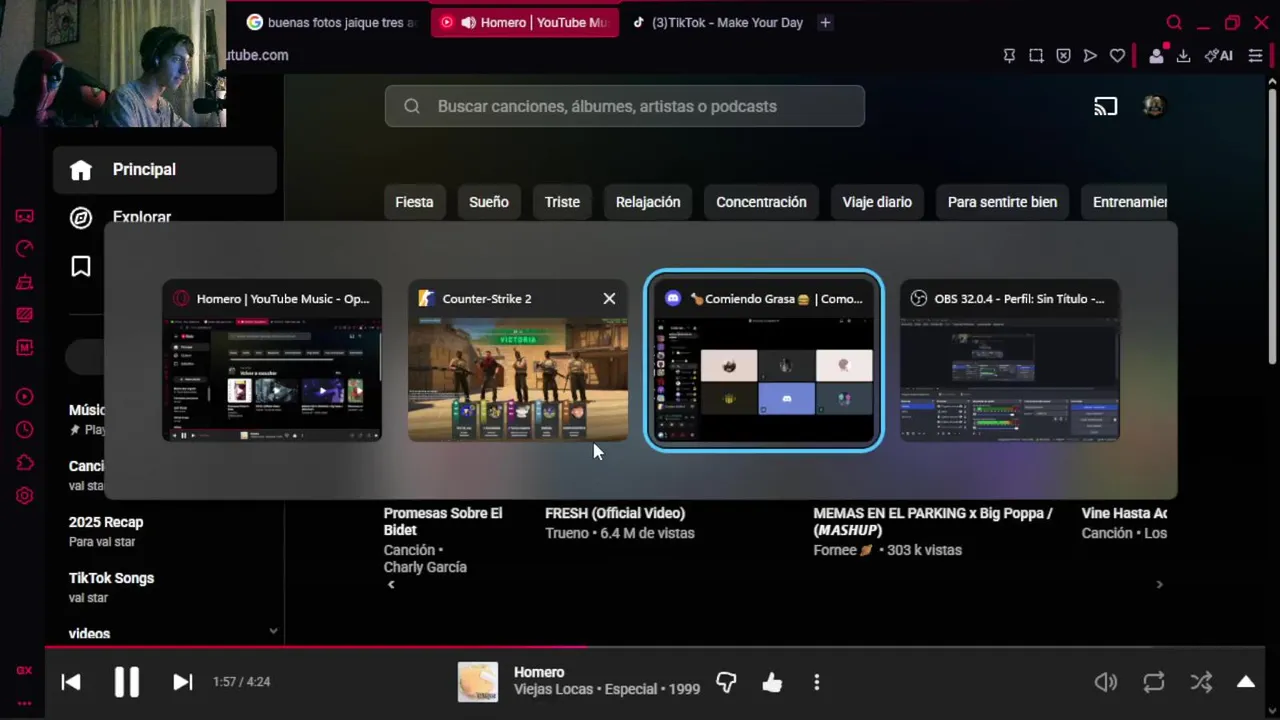Open the Opera account profile icon

tap(1156, 56)
